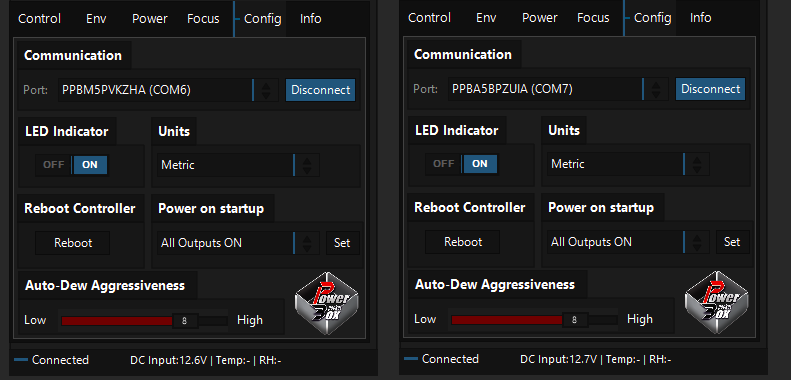Click Low label of left Auto-Dew slider

point(35,320)
